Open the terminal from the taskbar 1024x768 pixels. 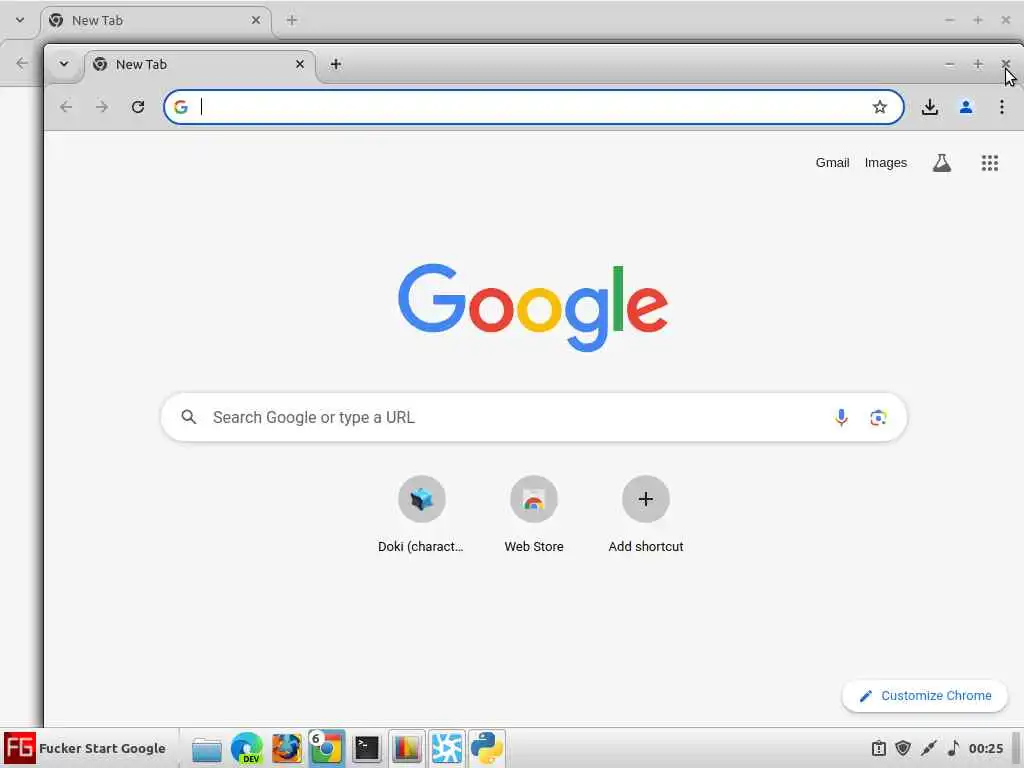pos(366,748)
